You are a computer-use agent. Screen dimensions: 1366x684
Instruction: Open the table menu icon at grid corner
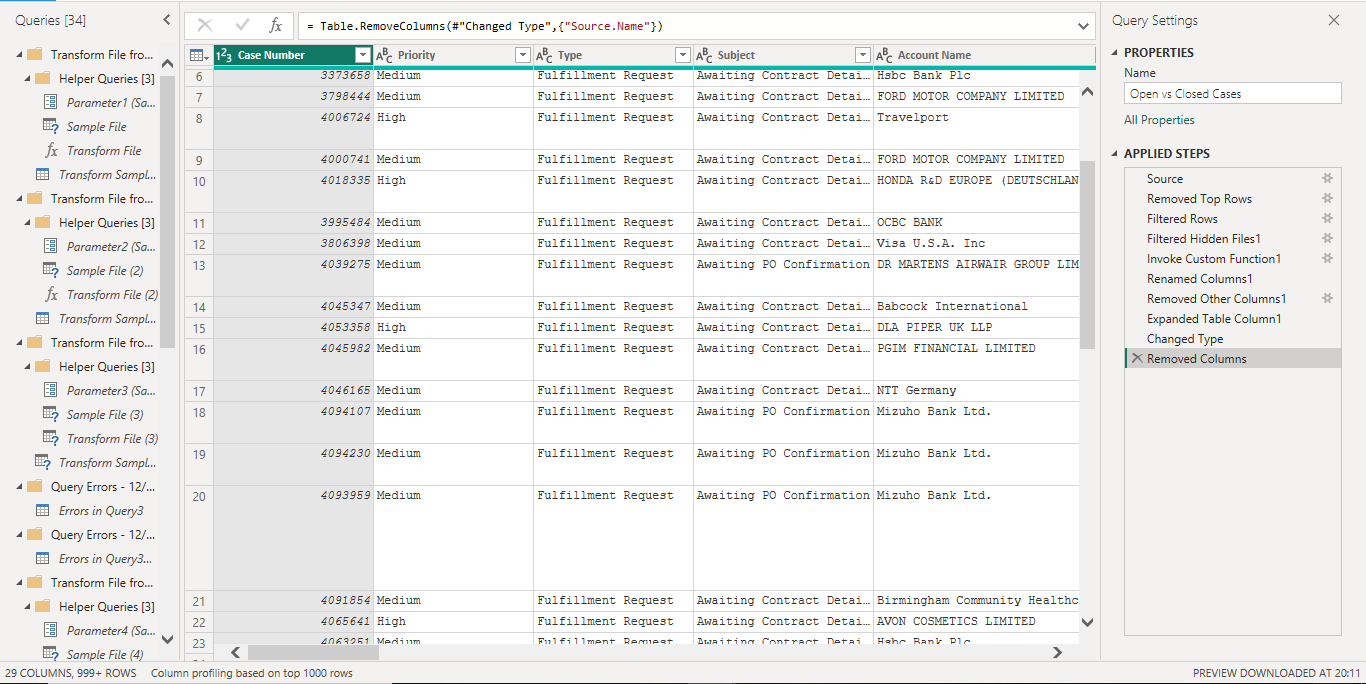coord(199,55)
